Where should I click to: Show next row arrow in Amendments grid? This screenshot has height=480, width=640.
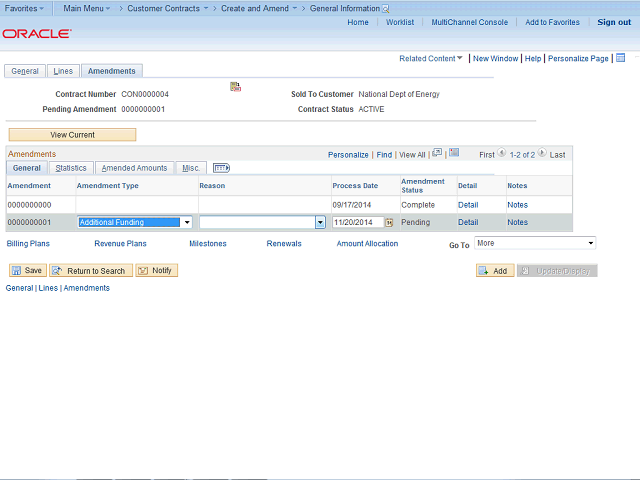pyautogui.click(x=542, y=153)
